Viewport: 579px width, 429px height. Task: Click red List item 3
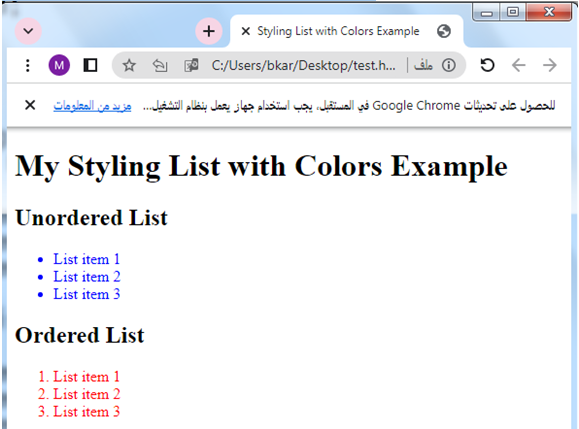[87, 412]
